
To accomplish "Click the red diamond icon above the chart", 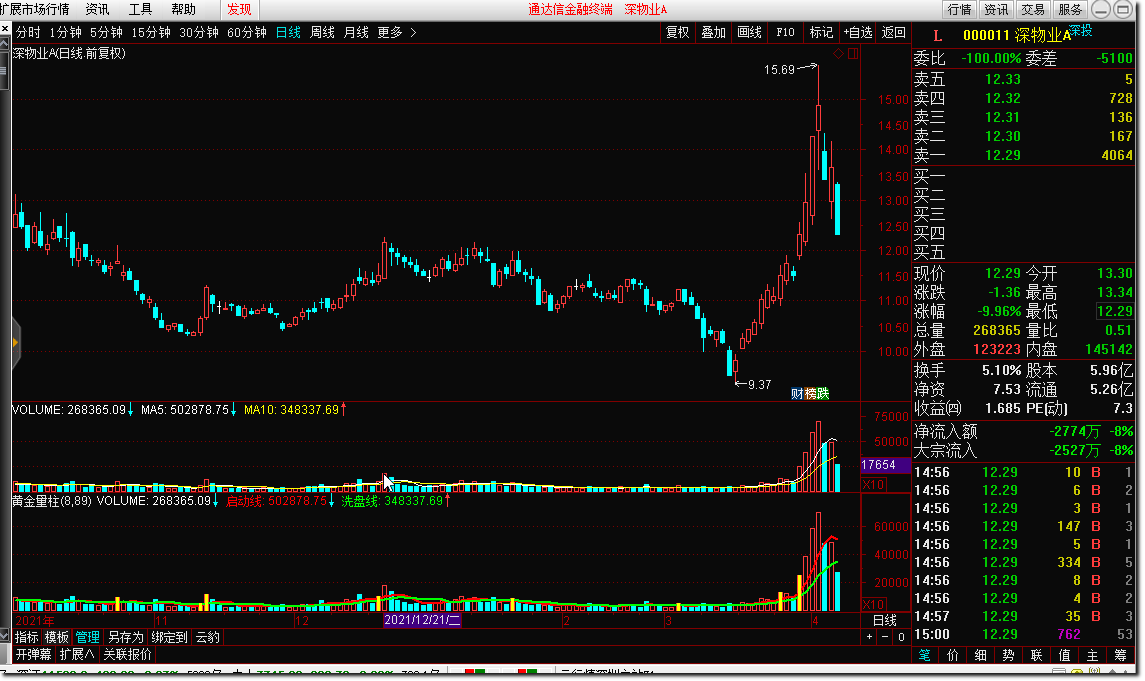I will (x=838, y=53).
